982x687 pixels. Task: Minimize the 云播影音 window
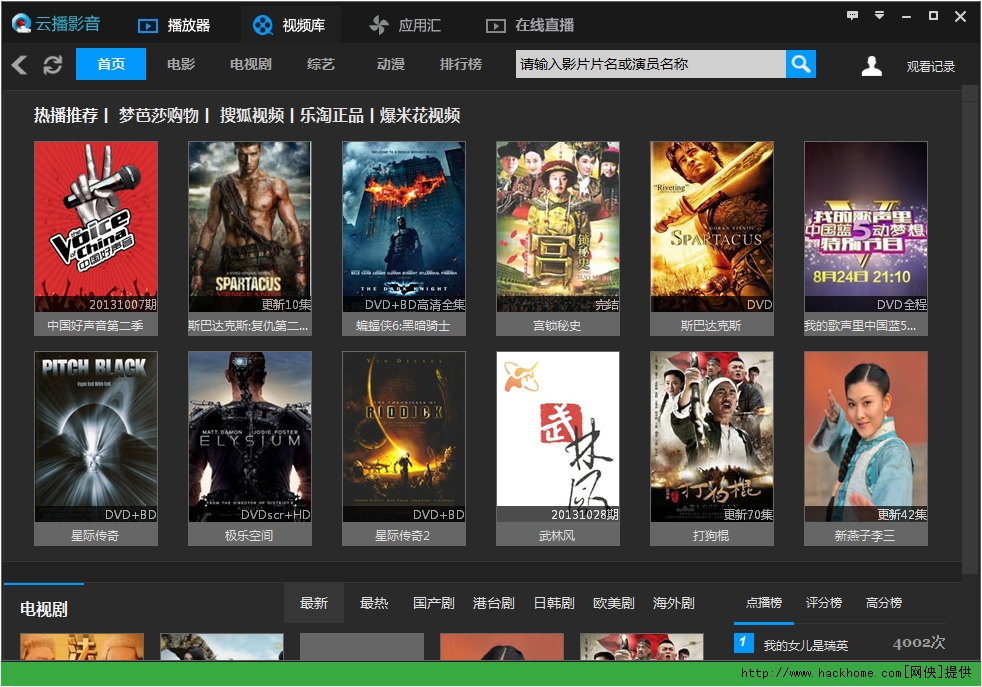point(906,17)
